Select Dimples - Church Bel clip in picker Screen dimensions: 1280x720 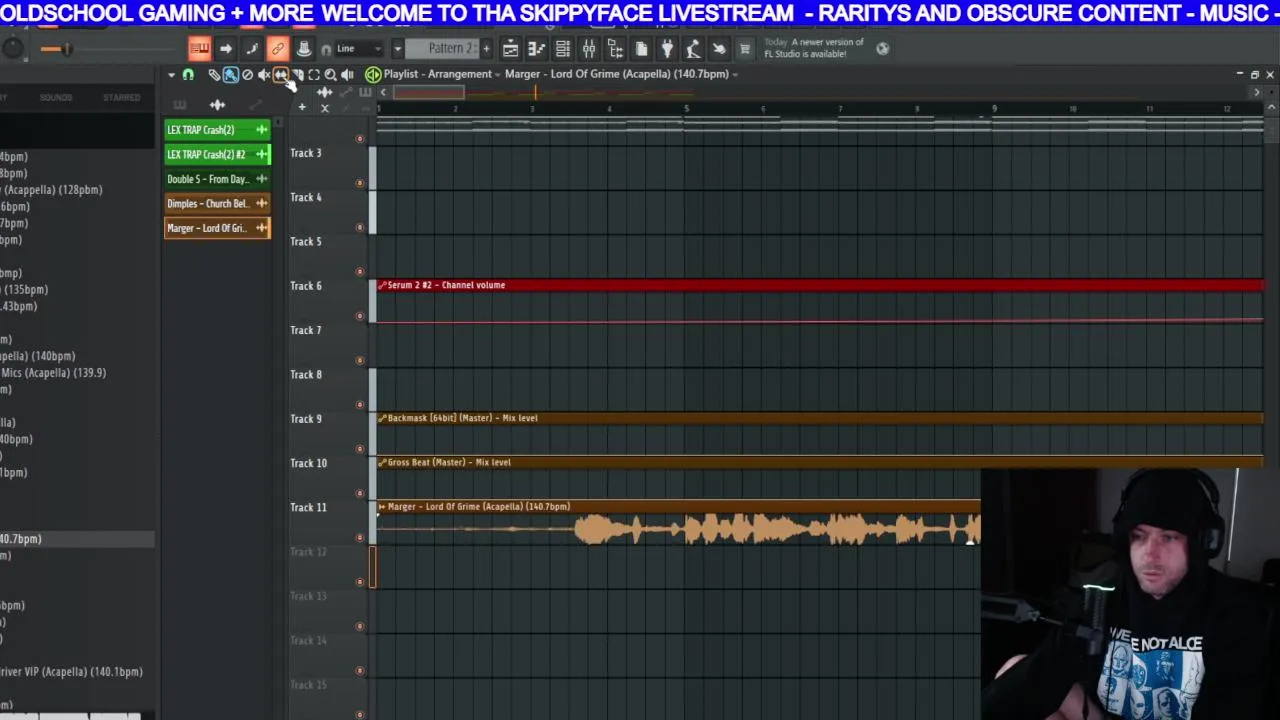pos(217,203)
